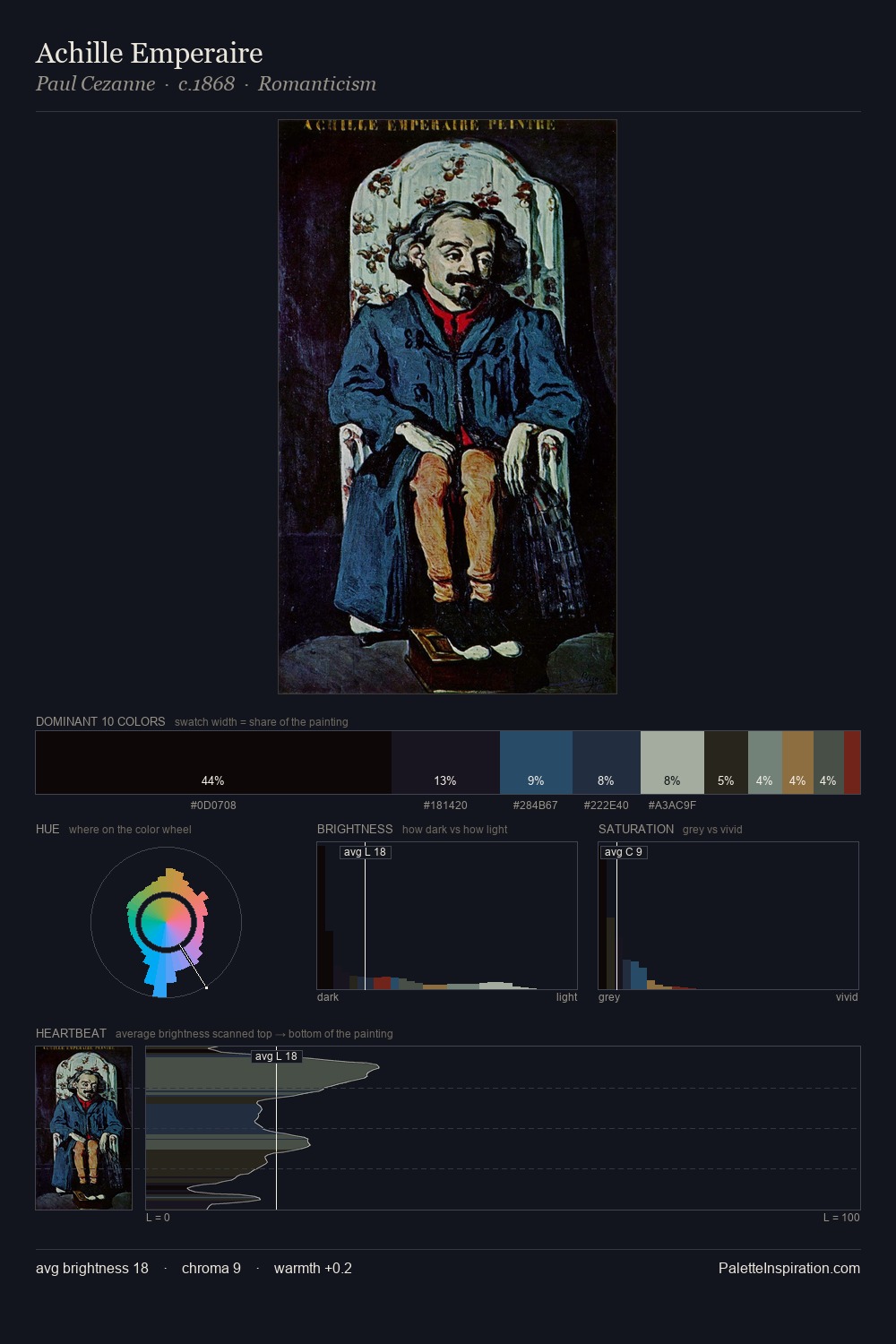Select the 4% tan ochre swatch
The width and height of the screenshot is (896, 1344).
(797, 762)
